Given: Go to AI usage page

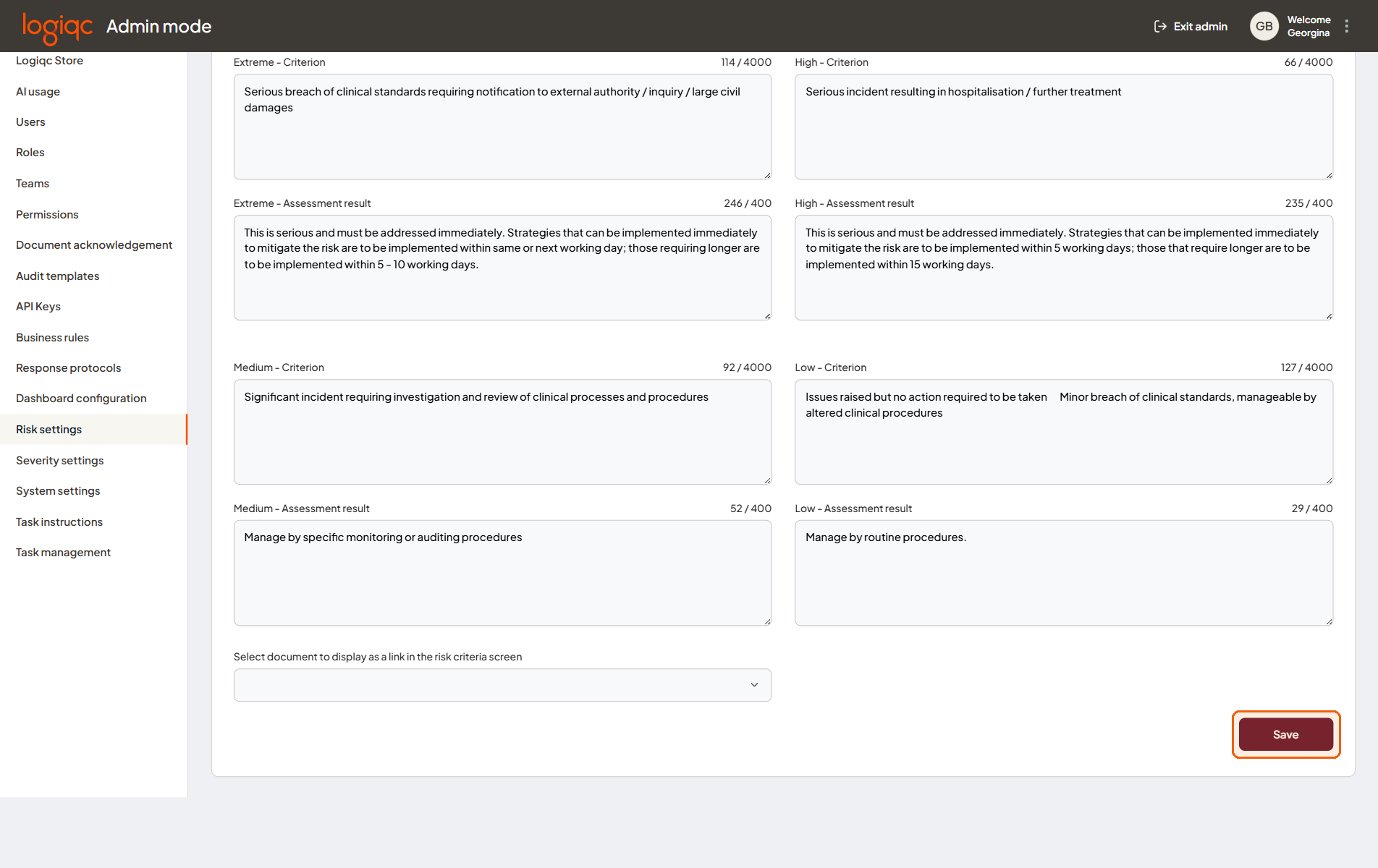Looking at the screenshot, I should click(x=38, y=92).
